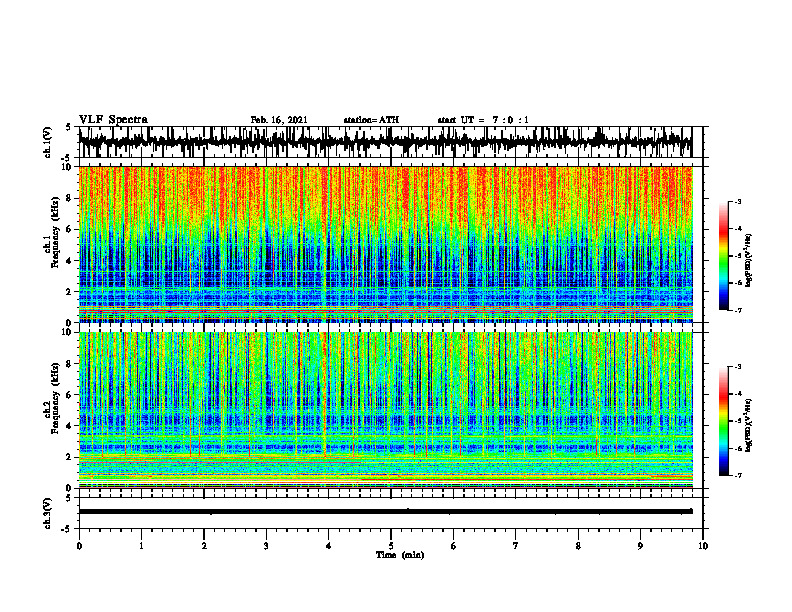Click the time axis tick label "9"

click(x=640, y=546)
